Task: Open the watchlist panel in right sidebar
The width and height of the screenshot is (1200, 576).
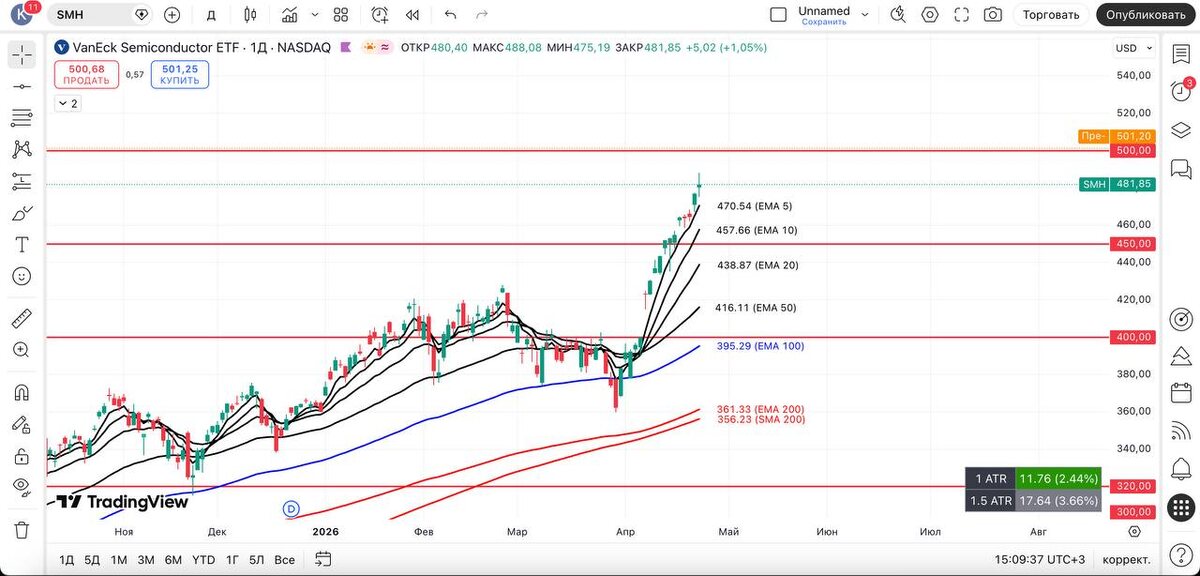Action: tap(1181, 54)
